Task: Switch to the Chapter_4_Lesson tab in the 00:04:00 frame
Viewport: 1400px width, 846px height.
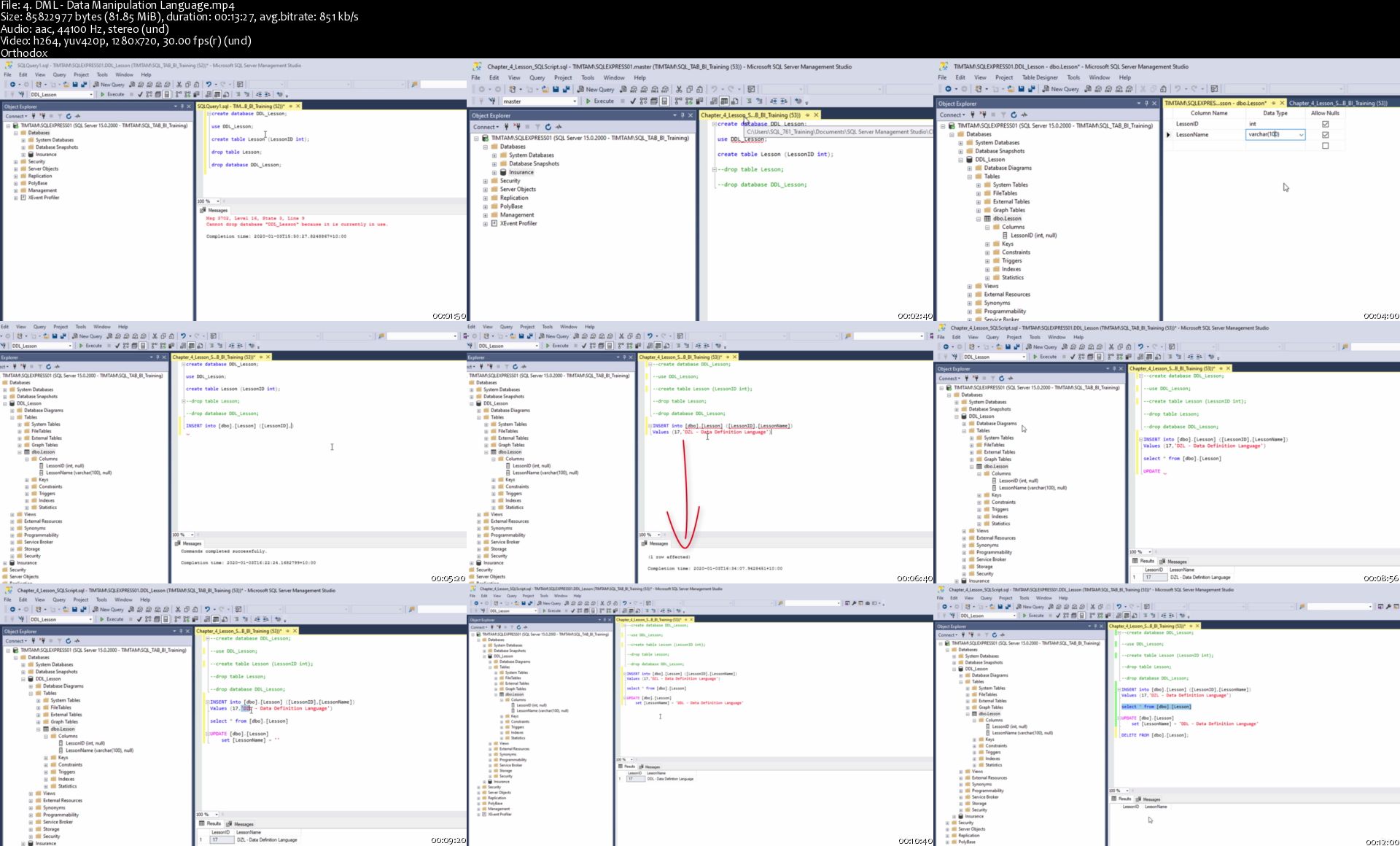Action: pyautogui.click(x=1340, y=103)
